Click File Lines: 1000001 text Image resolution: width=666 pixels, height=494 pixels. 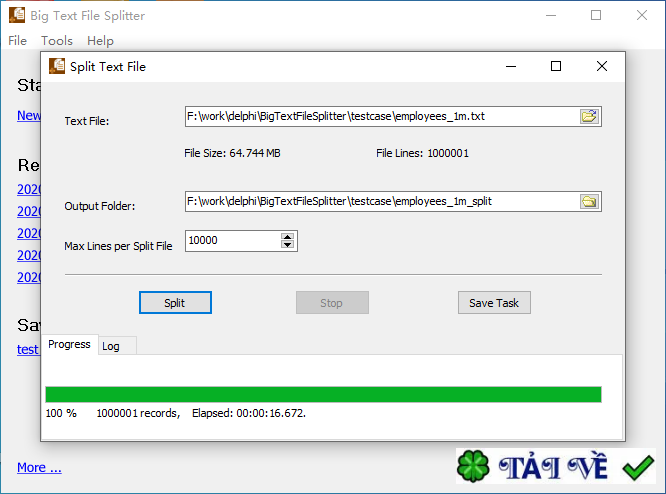tap(422, 153)
